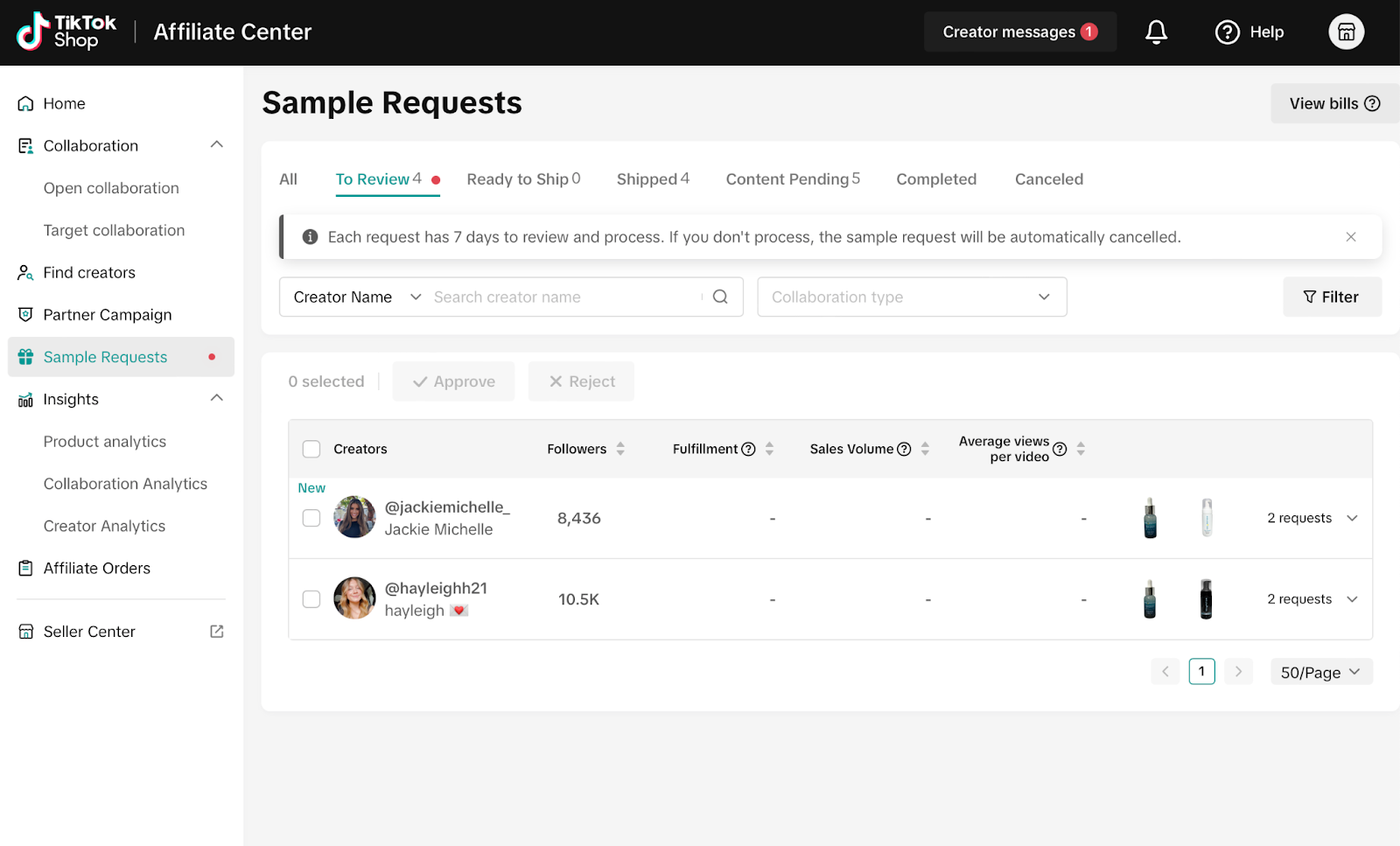Open Creator Analytics in sidebar

point(104,526)
